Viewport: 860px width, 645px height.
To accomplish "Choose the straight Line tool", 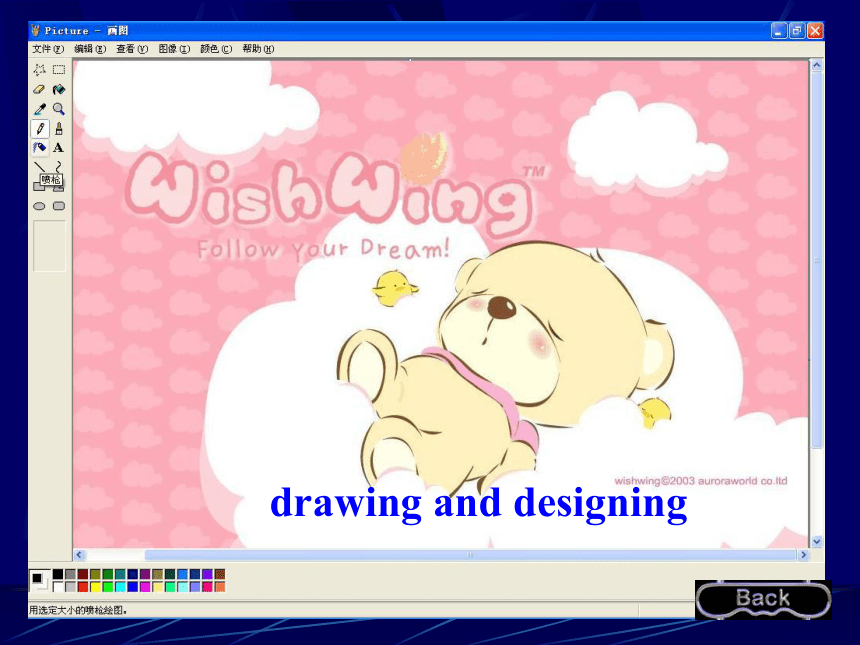I will [x=39, y=166].
